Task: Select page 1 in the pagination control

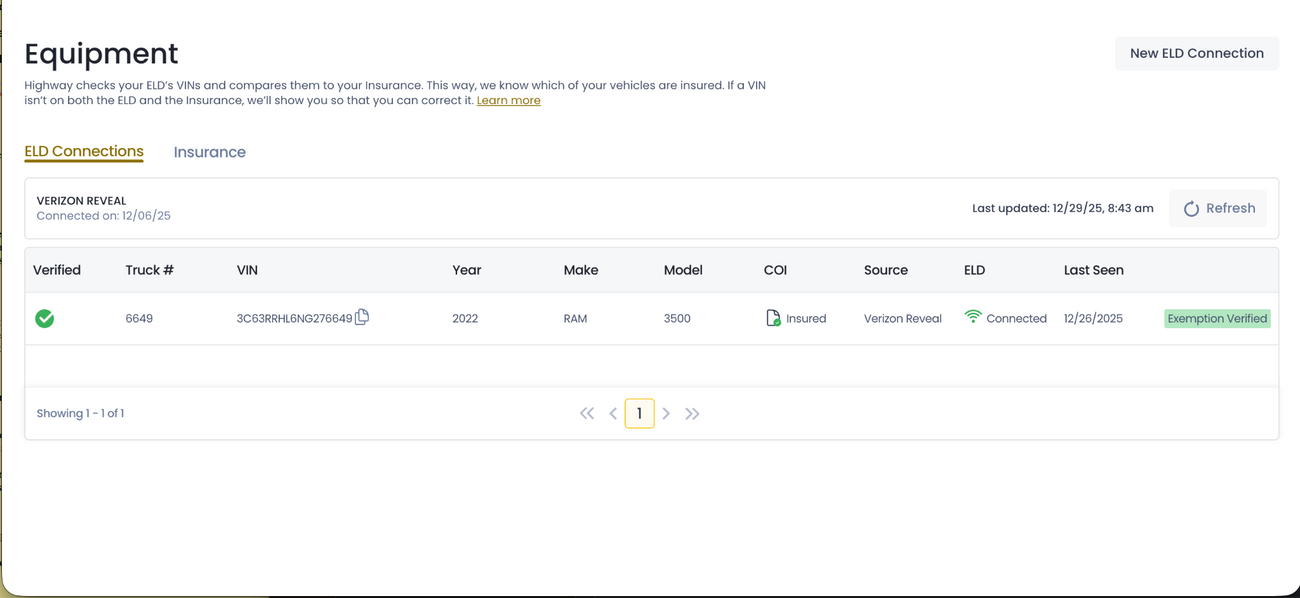Action: [640, 413]
